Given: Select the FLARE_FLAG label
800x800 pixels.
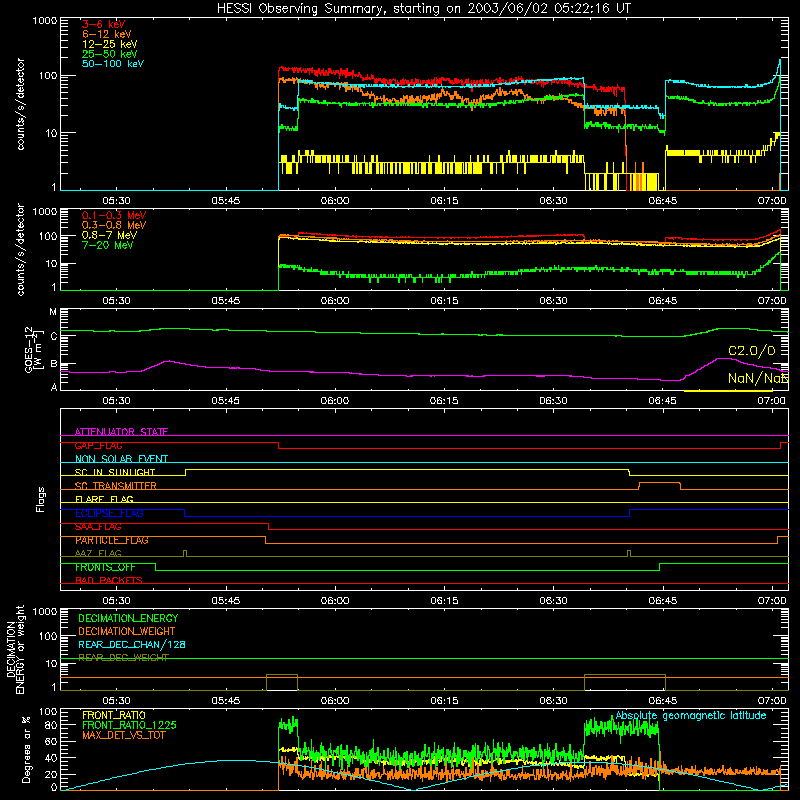Looking at the screenshot, I should tap(104, 499).
